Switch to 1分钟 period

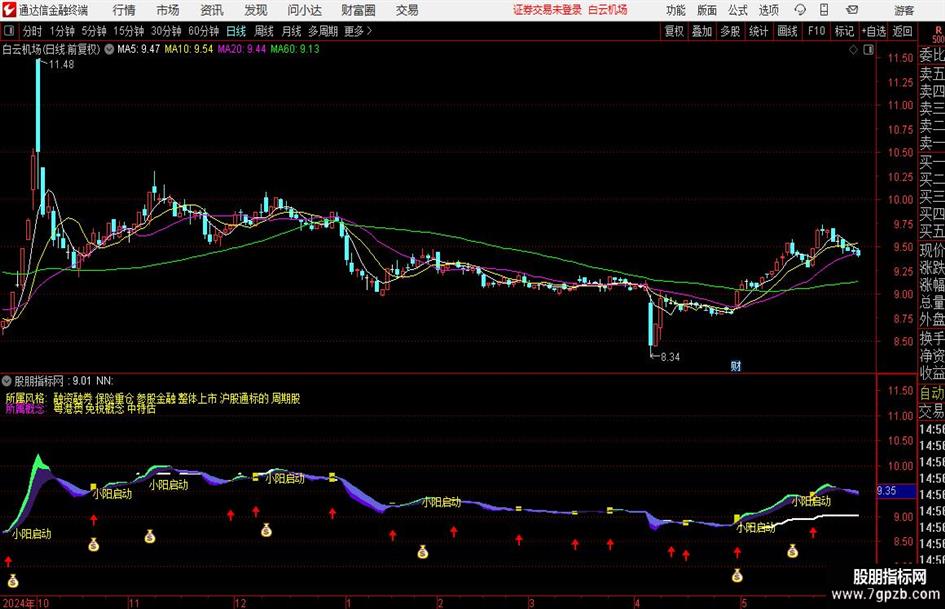(62, 31)
